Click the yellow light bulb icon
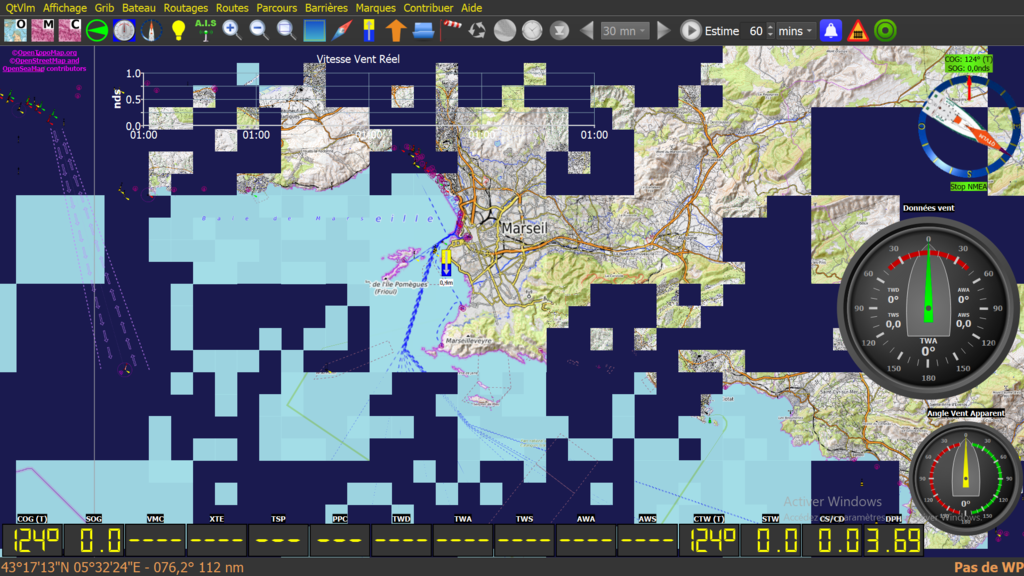This screenshot has width=1024, height=576. pos(178,31)
